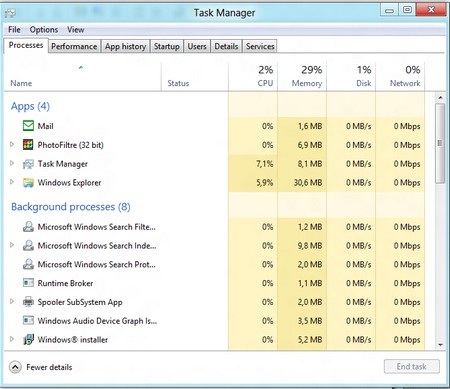
Task: Click the 5,2 MB memory value for installer
Action: 310,340
